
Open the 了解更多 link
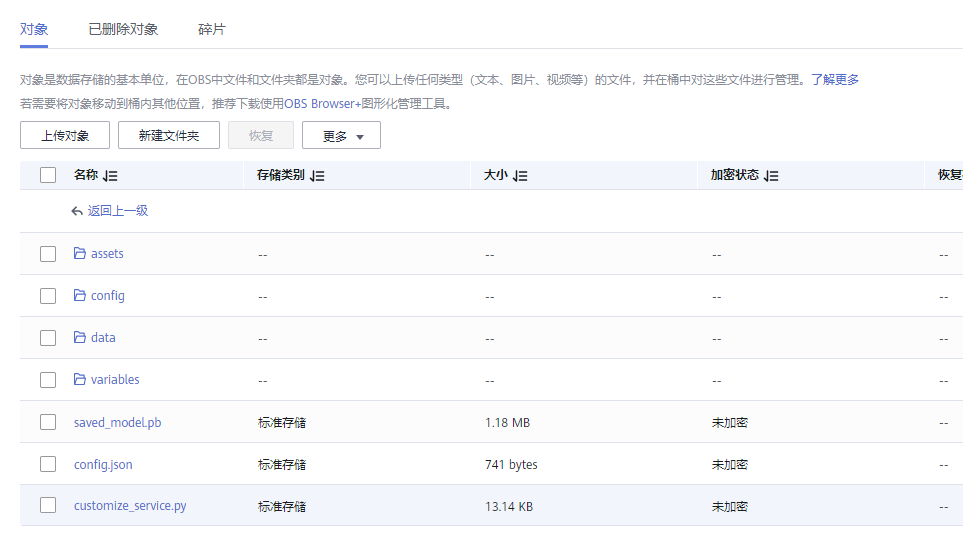coord(835,80)
